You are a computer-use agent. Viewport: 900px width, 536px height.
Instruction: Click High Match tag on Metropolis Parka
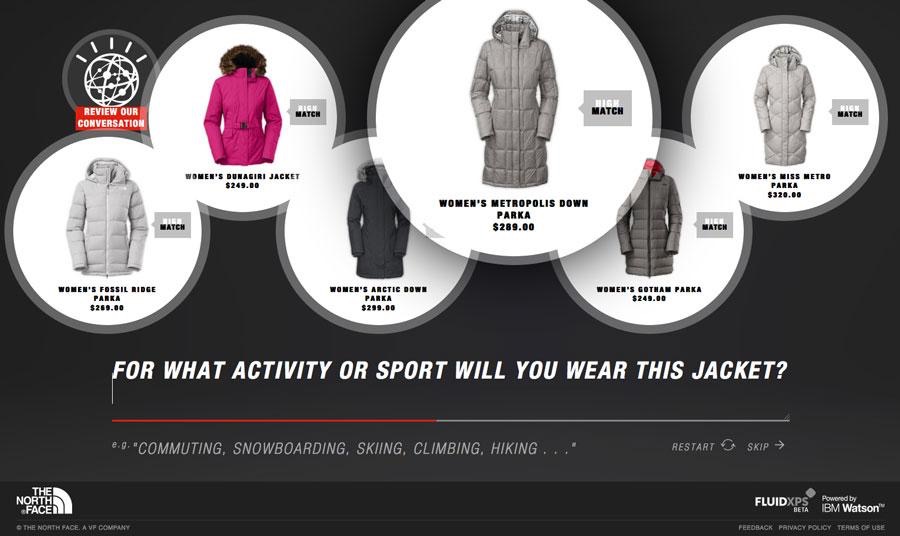pos(607,108)
